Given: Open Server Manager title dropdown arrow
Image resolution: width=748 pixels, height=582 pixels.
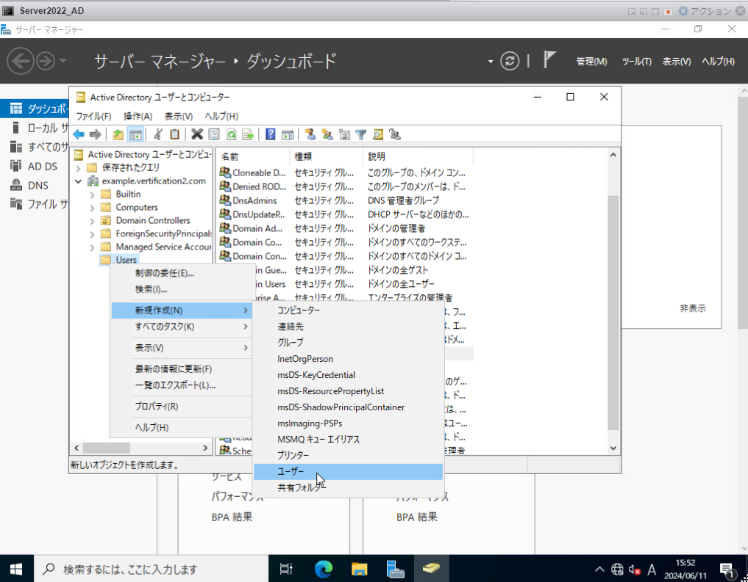Looking at the screenshot, I should (490, 61).
